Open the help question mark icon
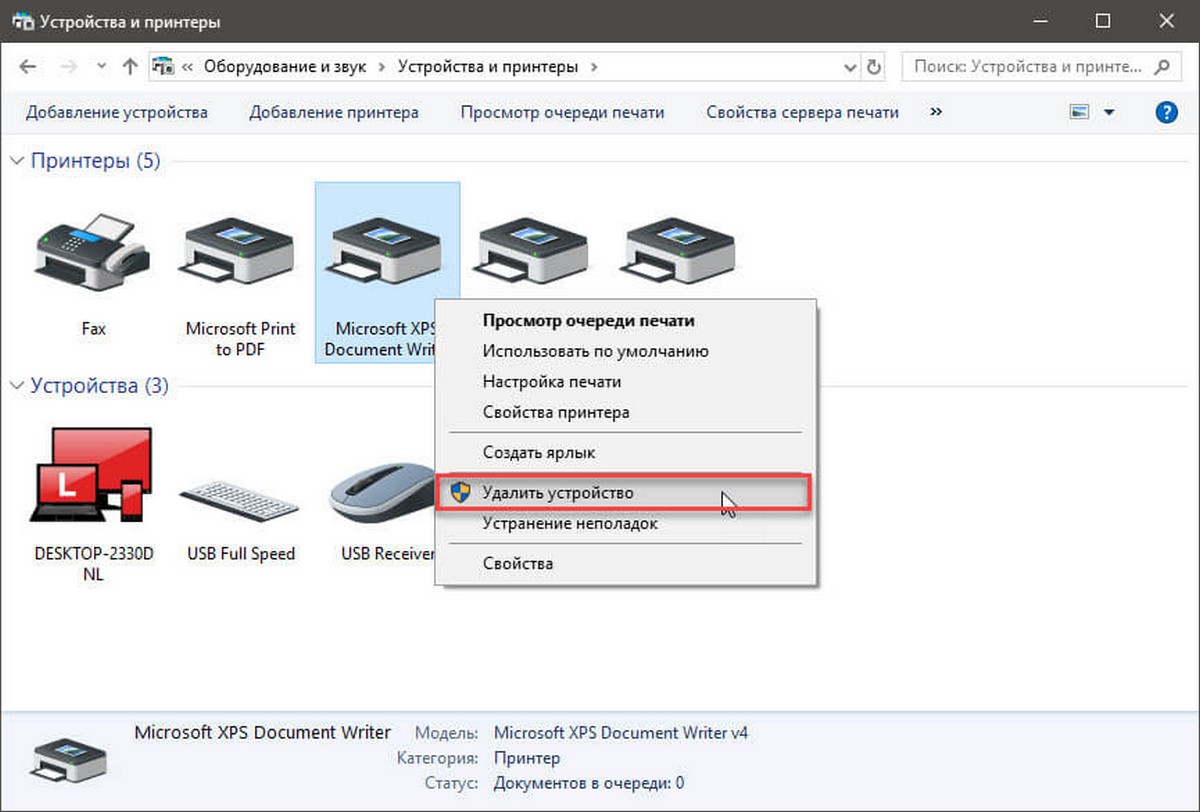Image resolution: width=1200 pixels, height=812 pixels. (x=1166, y=112)
